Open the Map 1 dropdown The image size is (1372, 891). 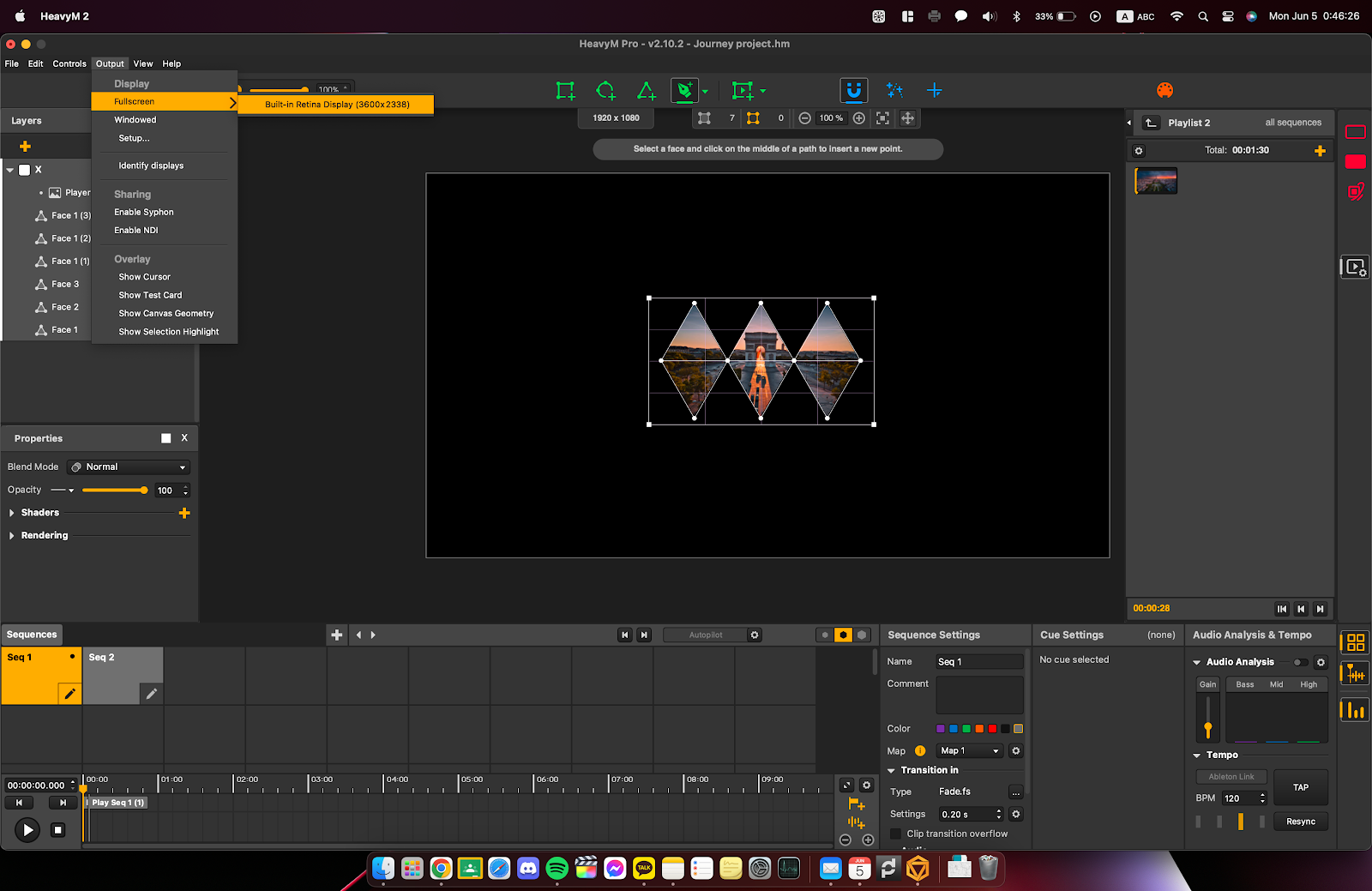coord(970,751)
